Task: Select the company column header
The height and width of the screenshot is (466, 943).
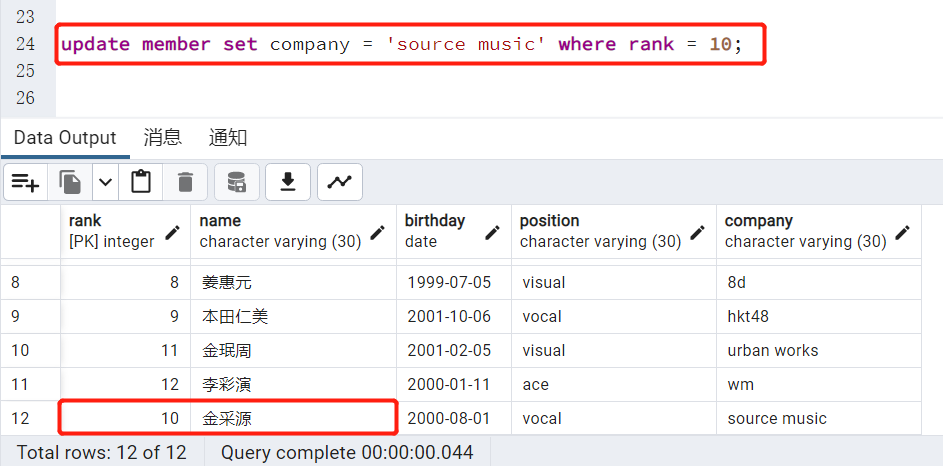Action: [x=819, y=231]
